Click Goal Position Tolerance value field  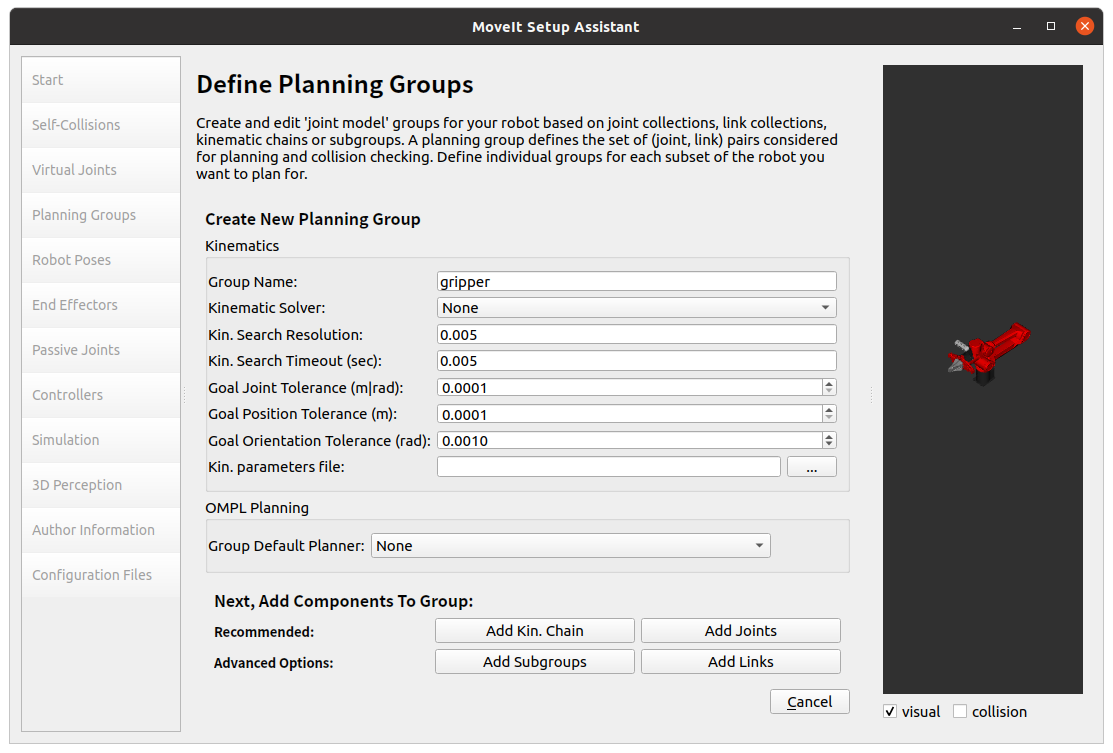click(630, 414)
